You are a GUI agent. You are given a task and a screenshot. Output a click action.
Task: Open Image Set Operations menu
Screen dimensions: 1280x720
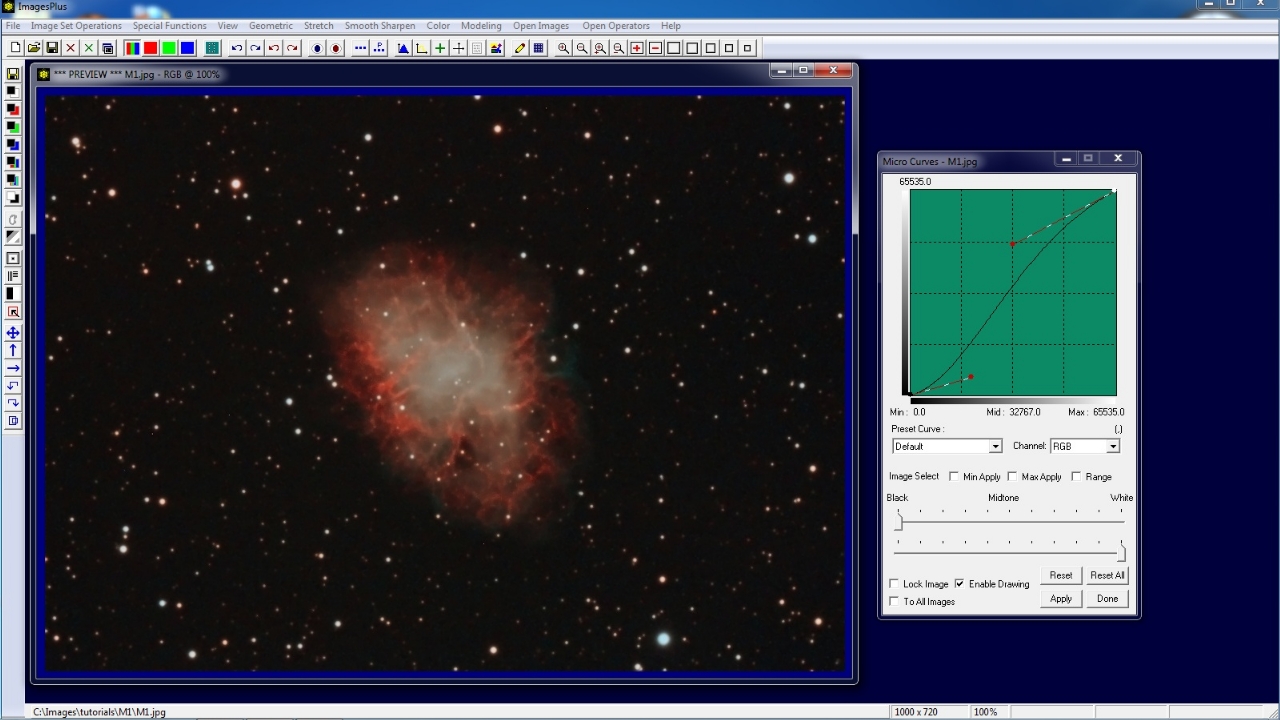[76, 26]
